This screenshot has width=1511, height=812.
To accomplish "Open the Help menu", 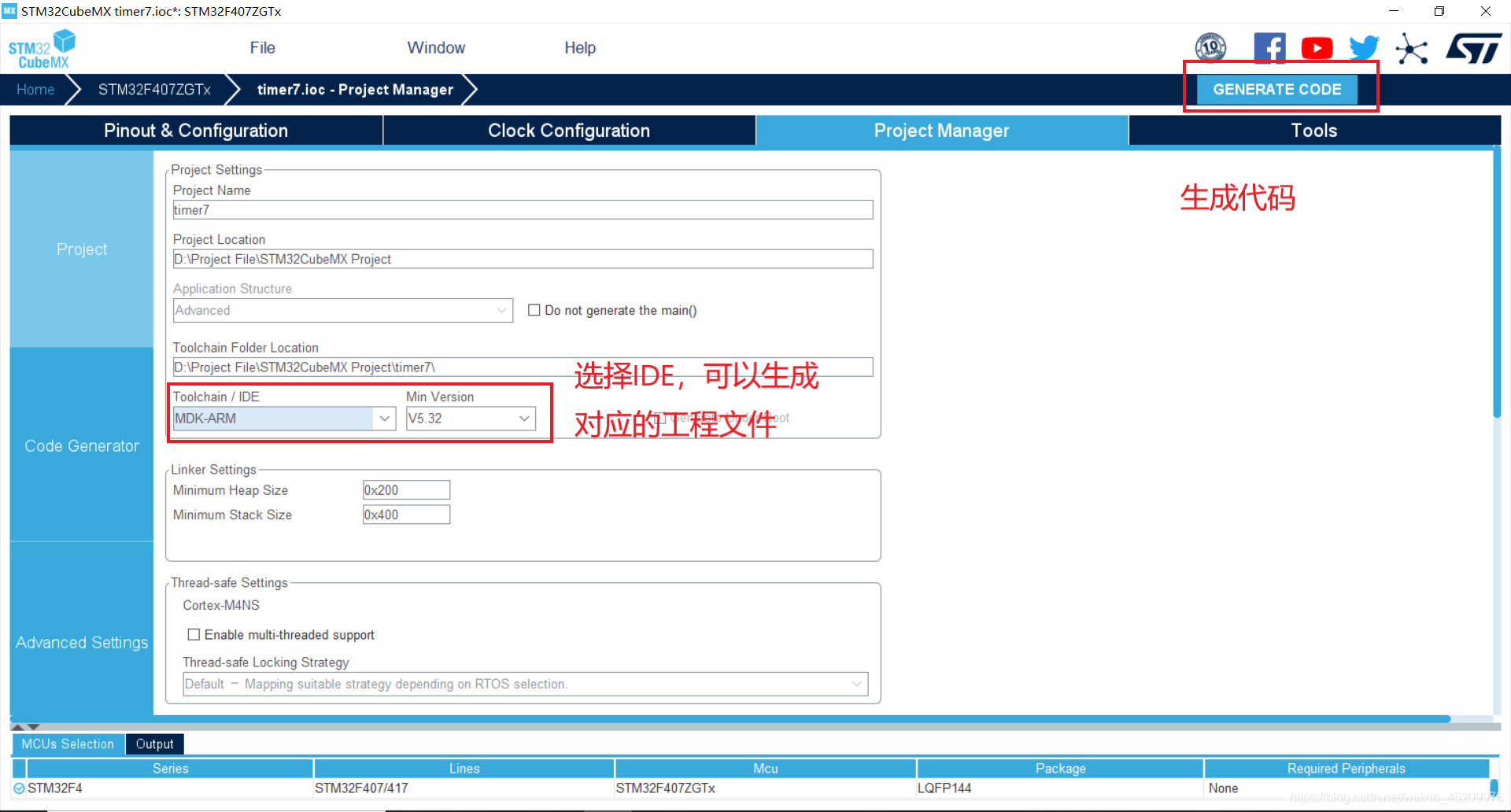I will (x=580, y=48).
